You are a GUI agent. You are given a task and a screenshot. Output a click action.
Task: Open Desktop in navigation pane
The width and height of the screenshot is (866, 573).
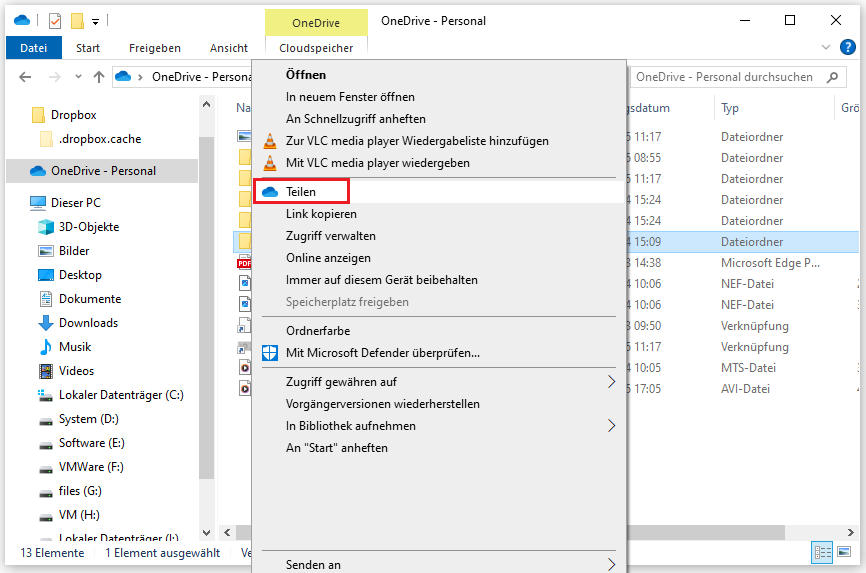80,275
